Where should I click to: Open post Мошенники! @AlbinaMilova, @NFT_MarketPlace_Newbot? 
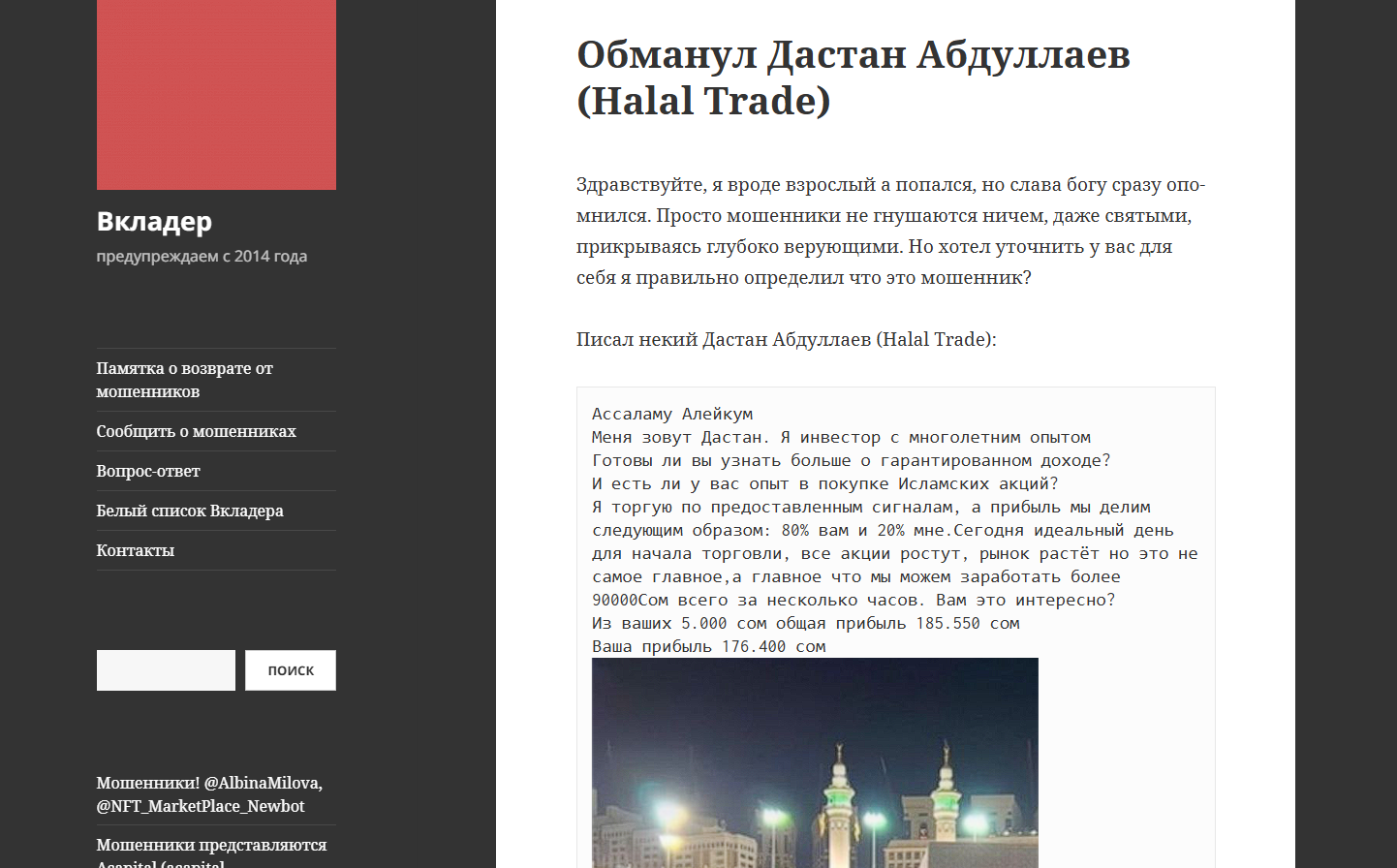point(209,794)
